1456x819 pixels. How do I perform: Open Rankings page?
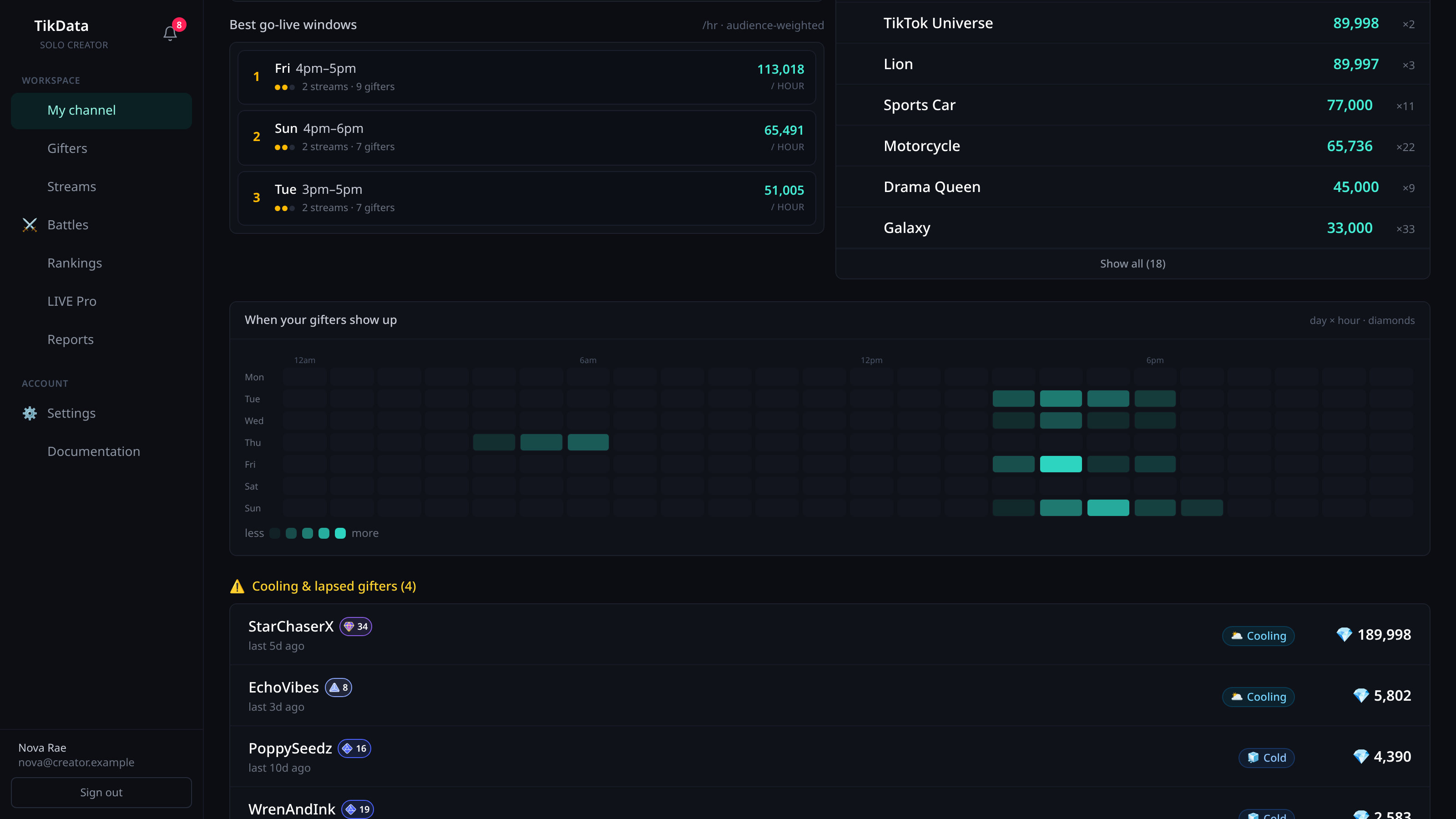click(101, 263)
